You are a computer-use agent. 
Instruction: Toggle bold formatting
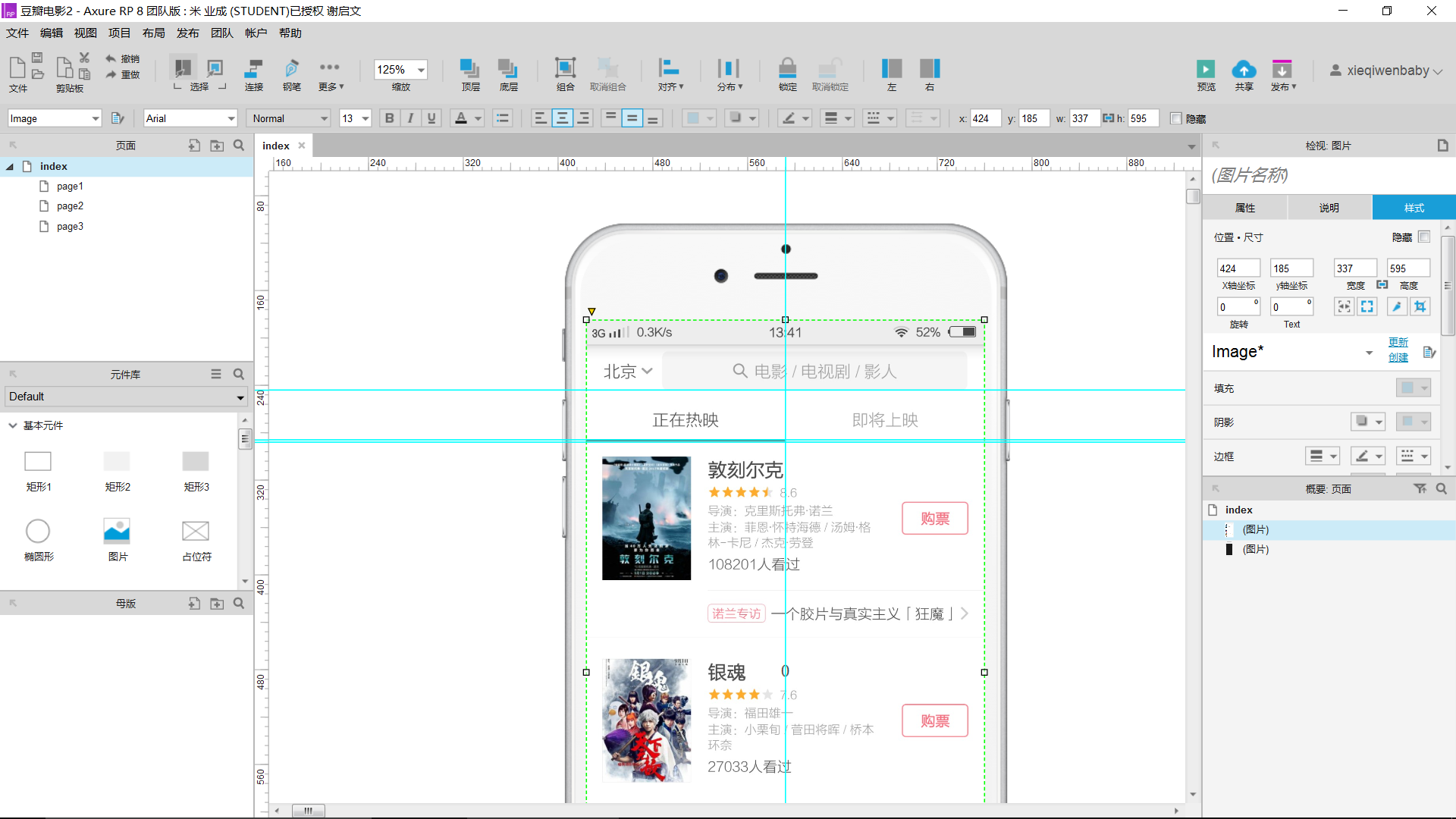click(x=389, y=118)
